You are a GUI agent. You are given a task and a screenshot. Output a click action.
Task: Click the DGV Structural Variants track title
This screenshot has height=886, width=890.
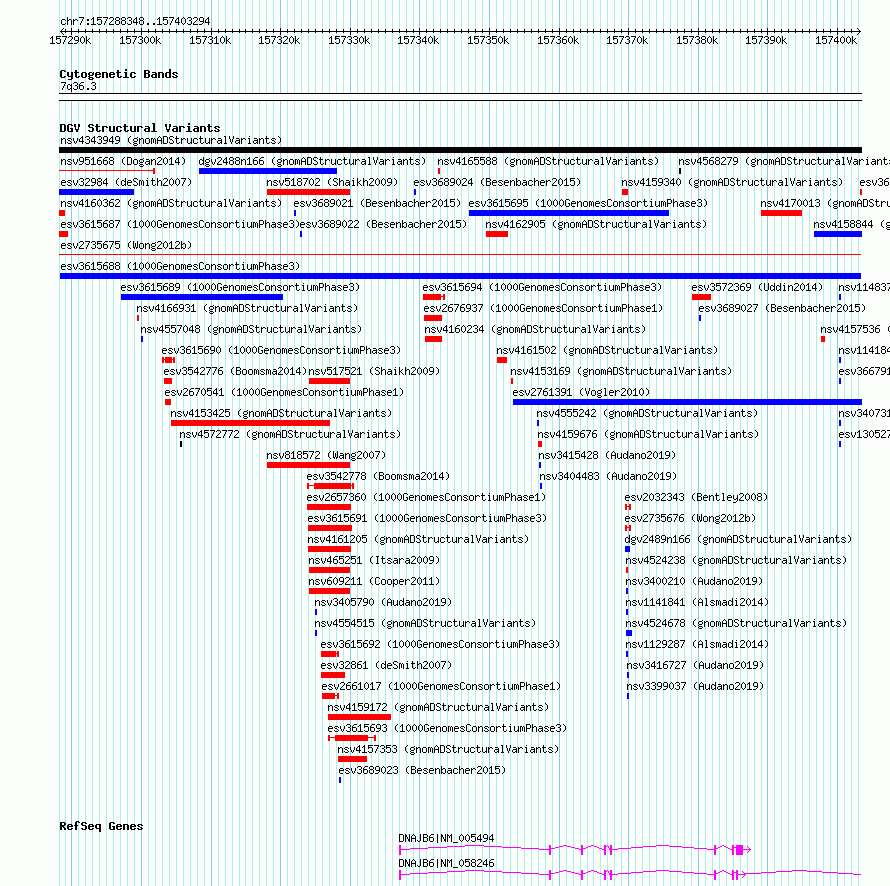[140, 128]
